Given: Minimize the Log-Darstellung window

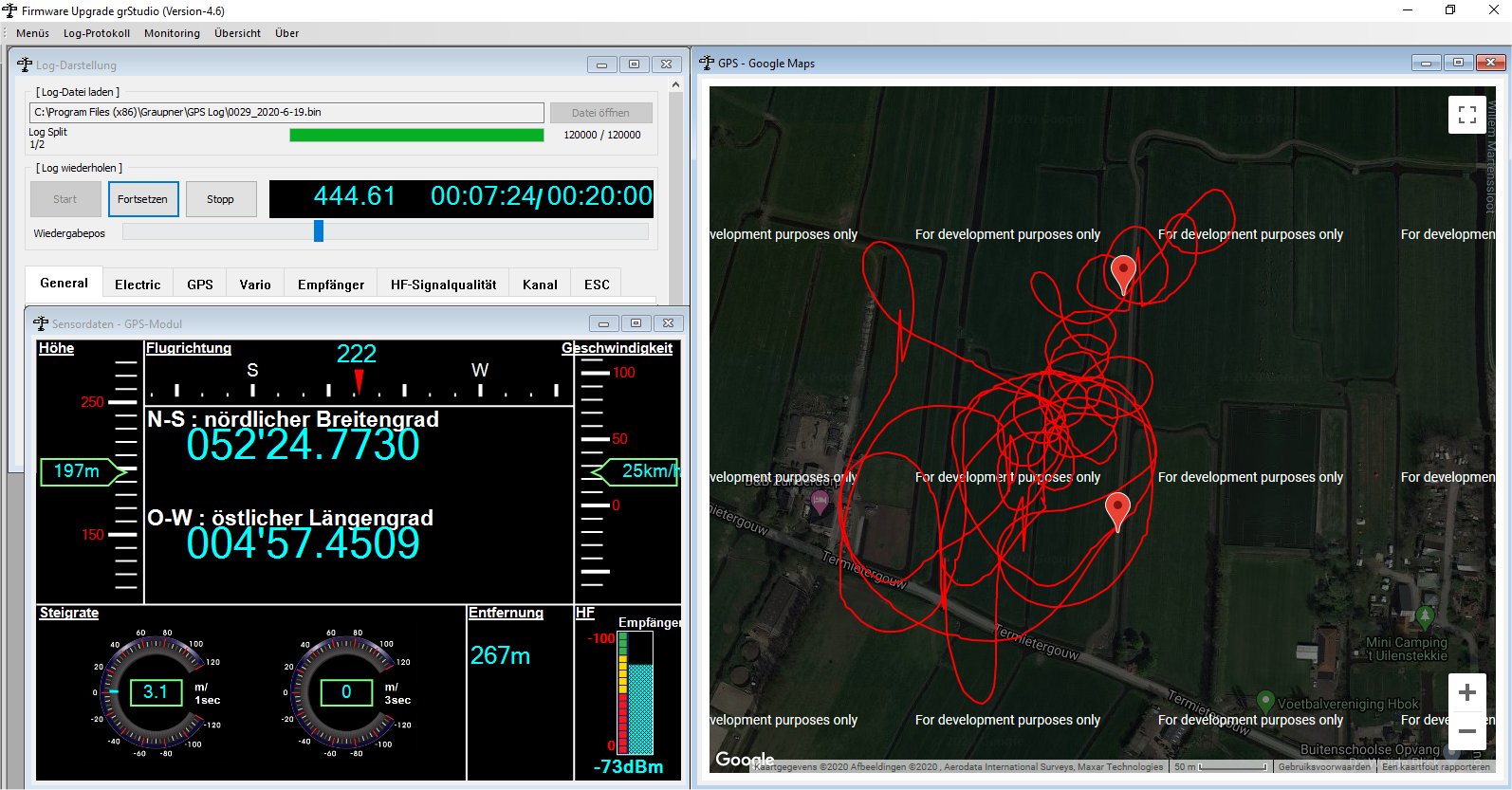Looking at the screenshot, I should 601,64.
